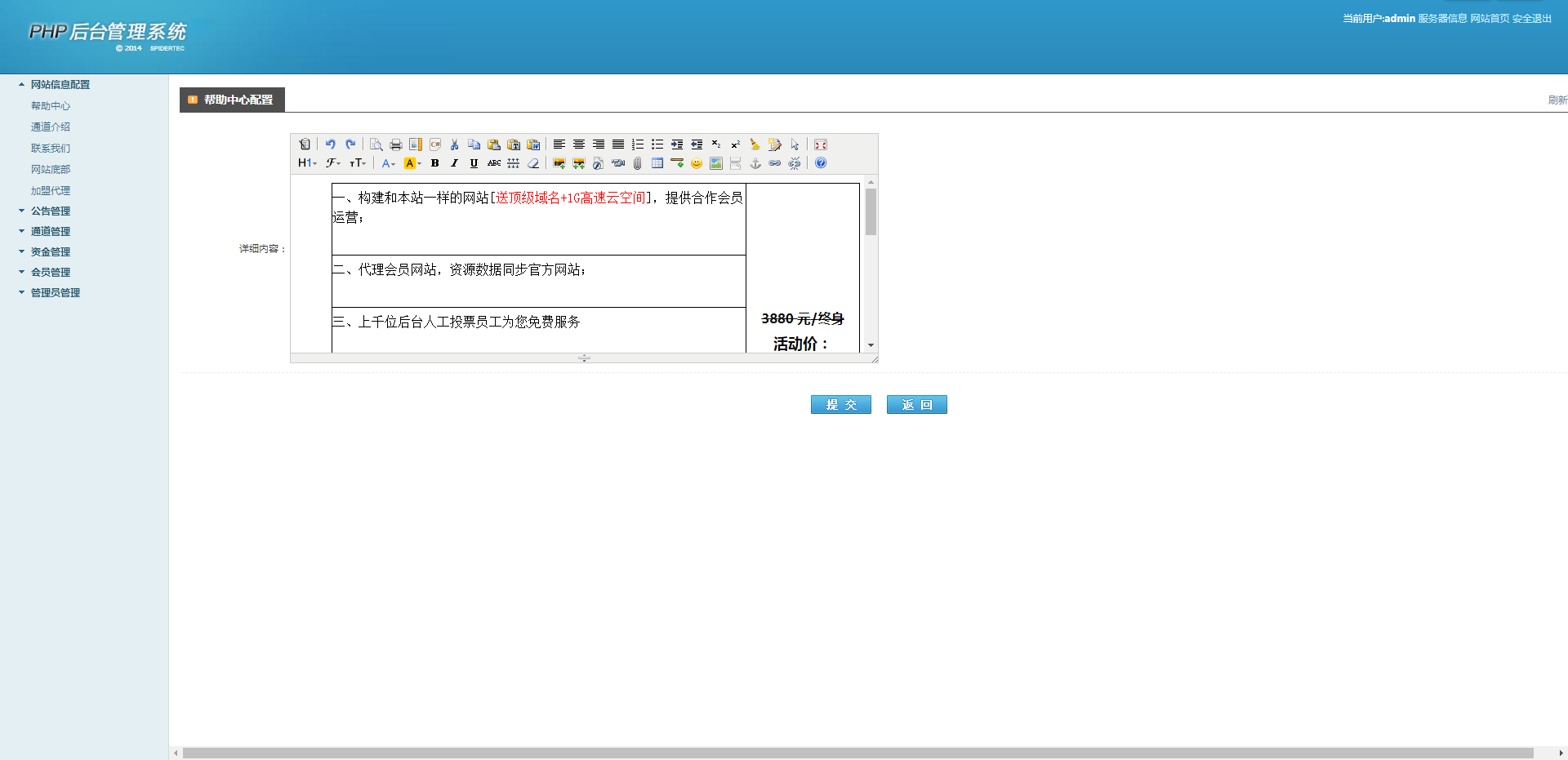Paste from Word icon

point(533,144)
